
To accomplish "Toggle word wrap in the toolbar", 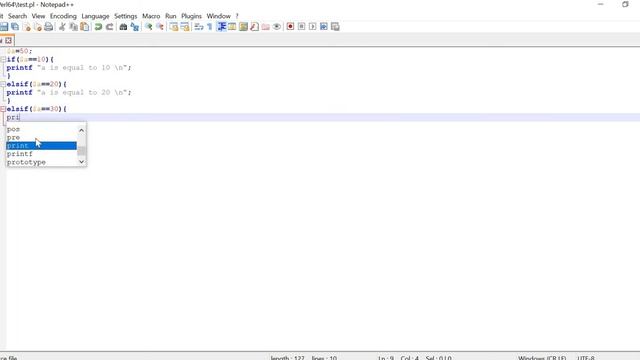I will [x=199, y=27].
